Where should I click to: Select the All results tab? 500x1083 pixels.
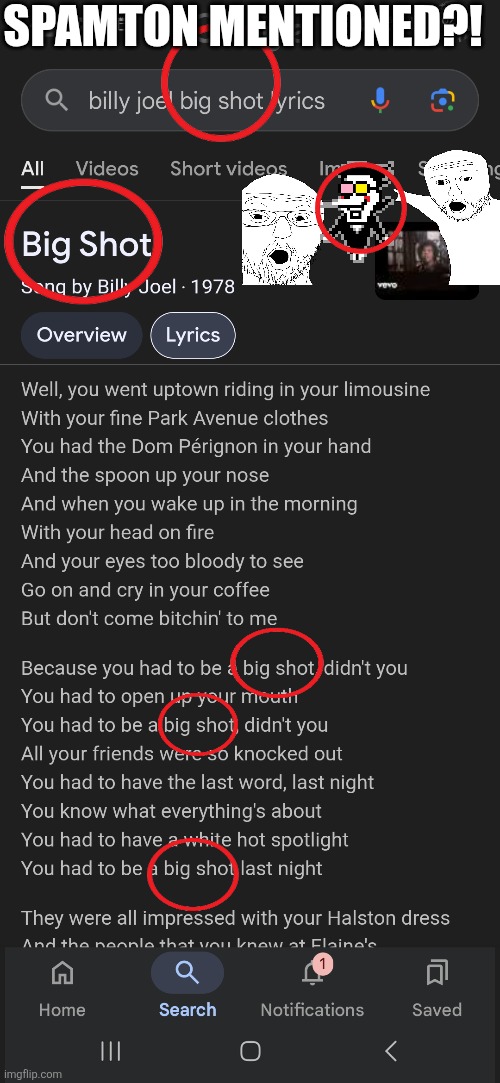tap(32, 169)
